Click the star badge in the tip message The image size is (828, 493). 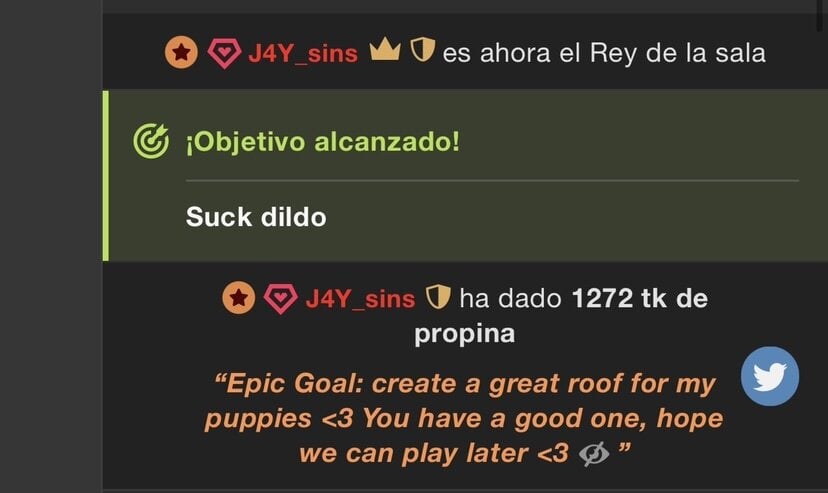(238, 298)
